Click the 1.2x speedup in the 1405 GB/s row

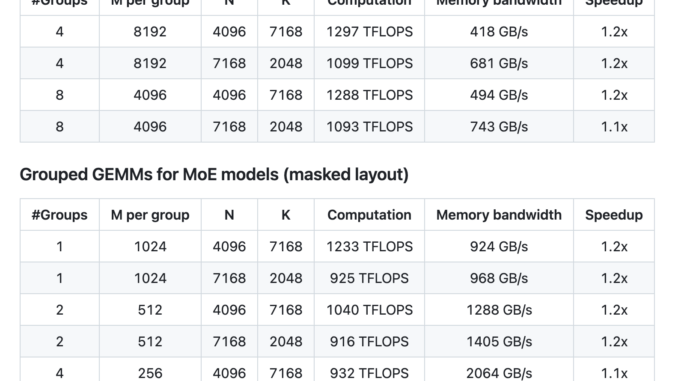pyautogui.click(x=614, y=341)
